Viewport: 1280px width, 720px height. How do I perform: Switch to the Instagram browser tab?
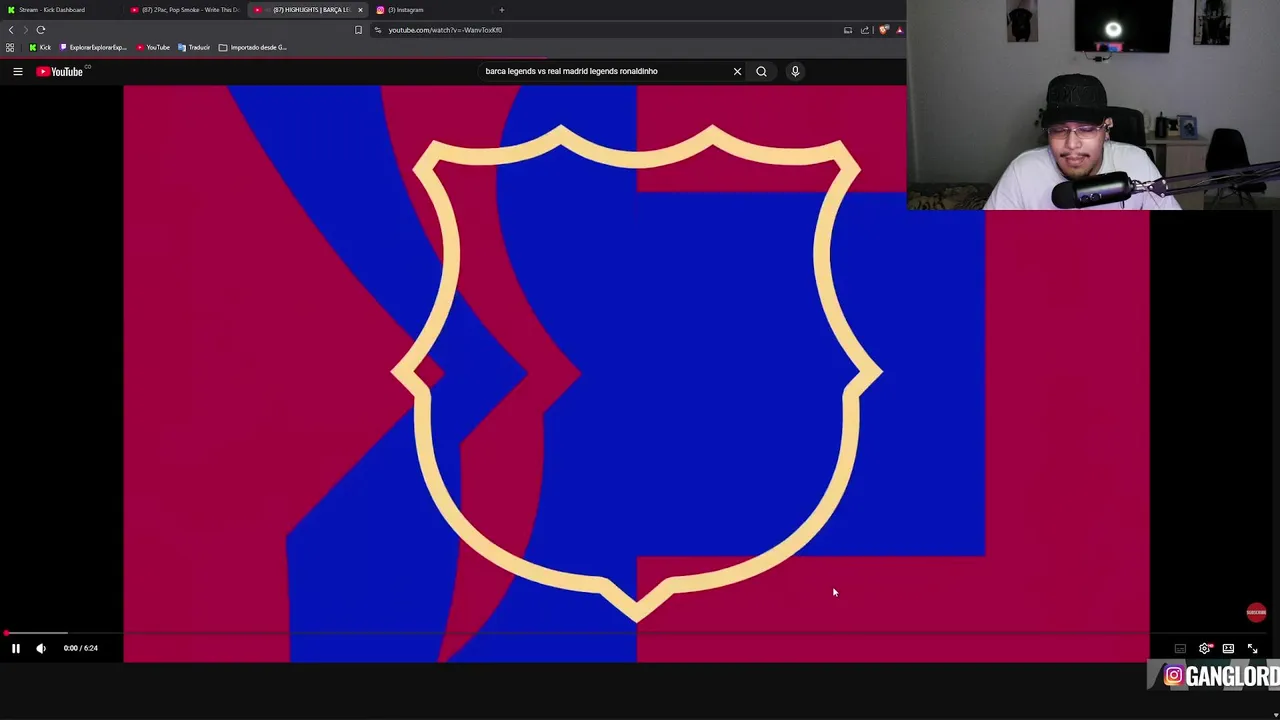pos(428,10)
